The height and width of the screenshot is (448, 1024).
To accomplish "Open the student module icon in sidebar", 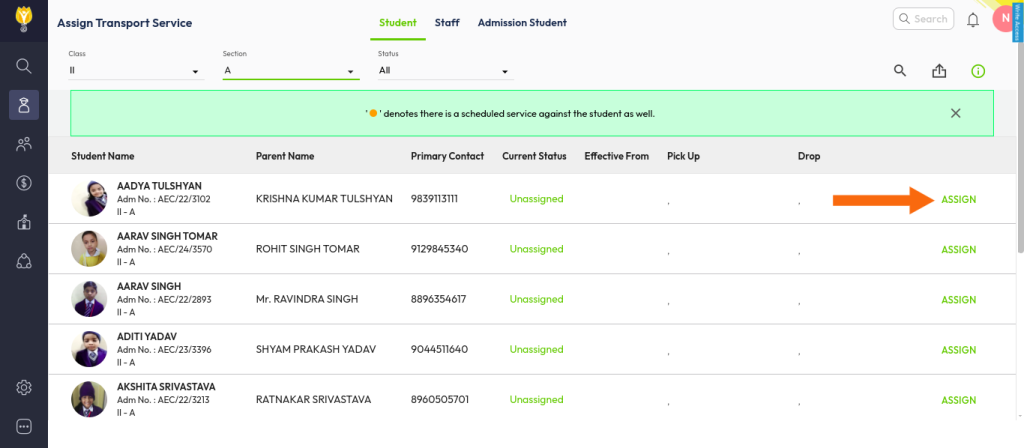I will click(24, 104).
